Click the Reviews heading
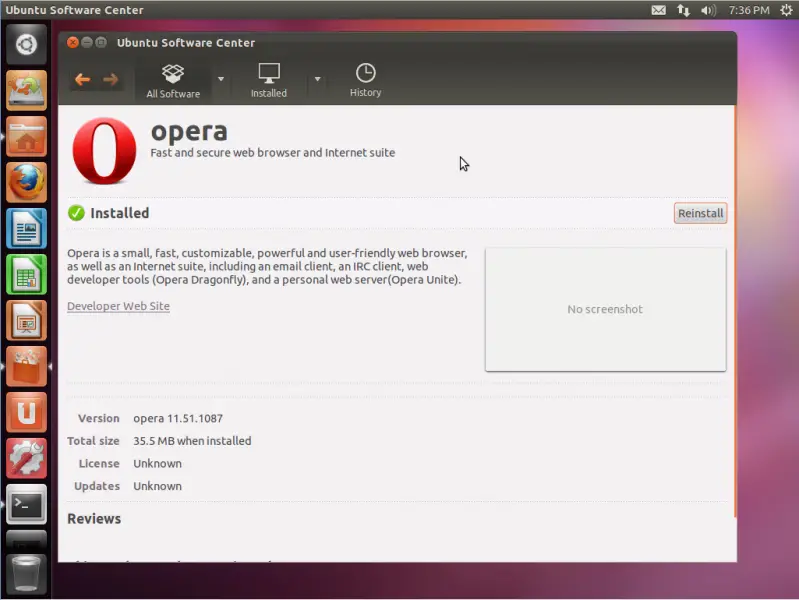The image size is (799, 600). [94, 518]
